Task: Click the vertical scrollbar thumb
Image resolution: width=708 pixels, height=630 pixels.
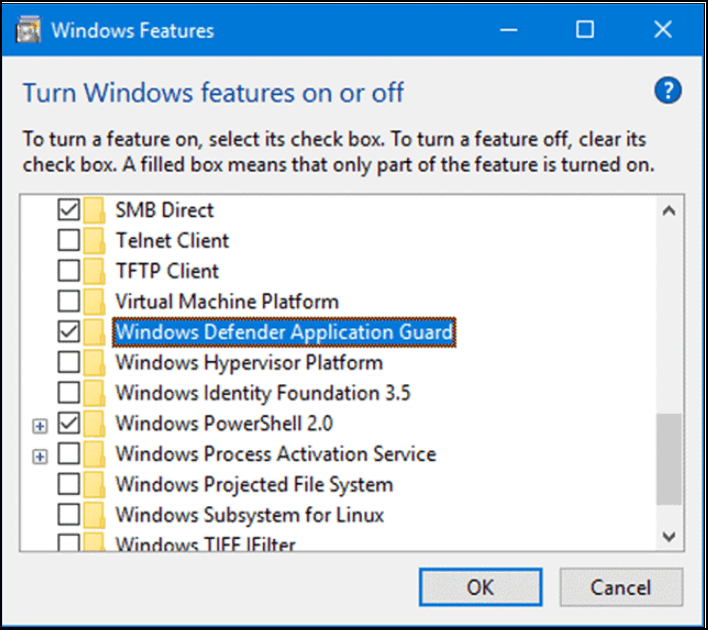Action: (669, 459)
